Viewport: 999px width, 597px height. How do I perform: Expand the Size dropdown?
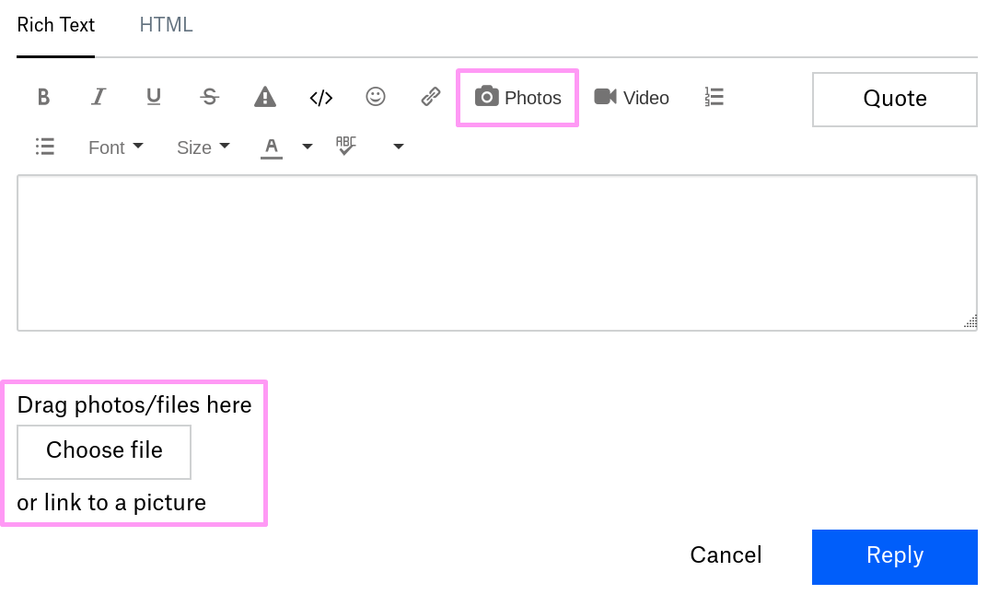(x=203, y=147)
